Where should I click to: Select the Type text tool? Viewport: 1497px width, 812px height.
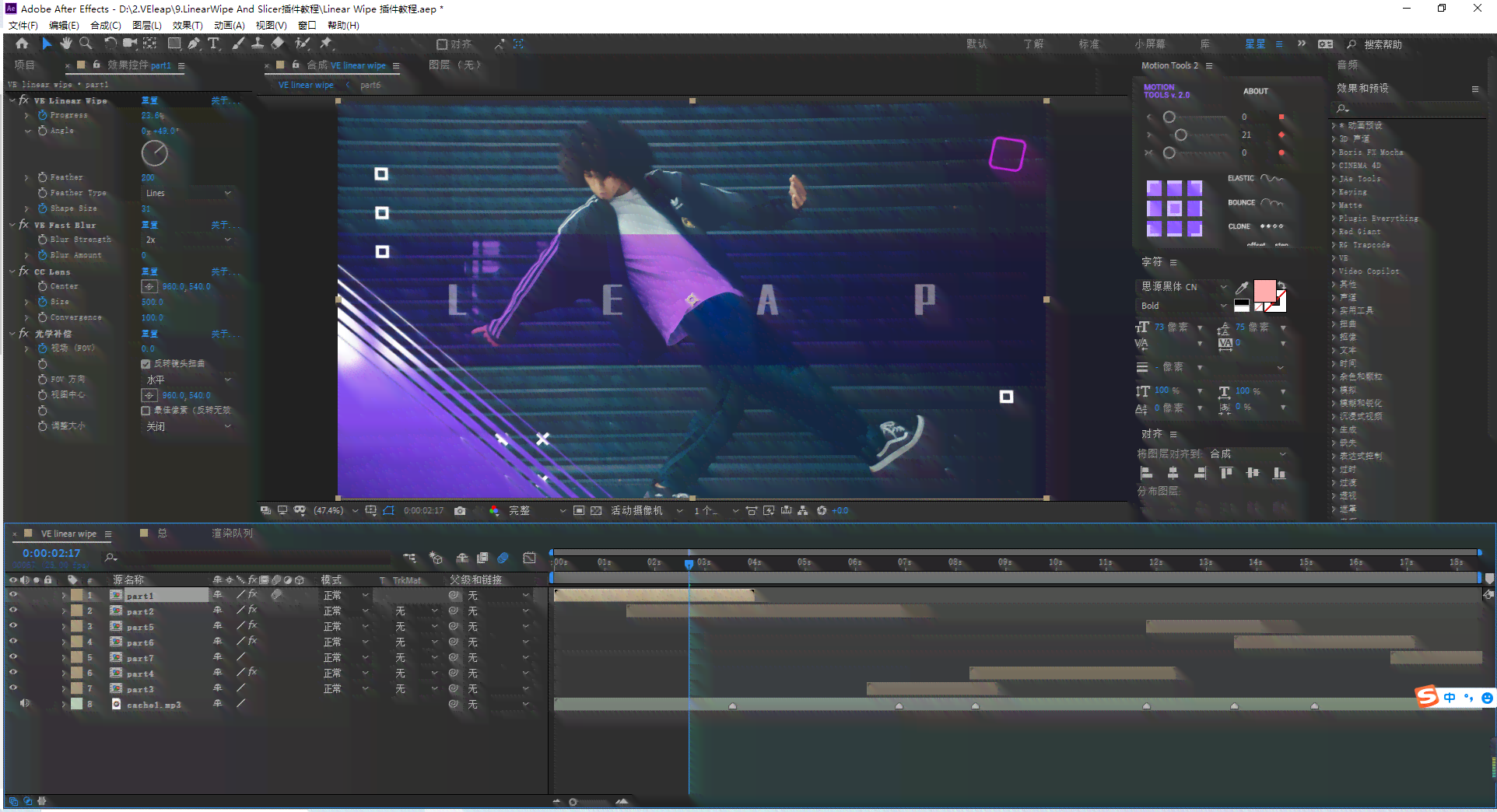[213, 44]
